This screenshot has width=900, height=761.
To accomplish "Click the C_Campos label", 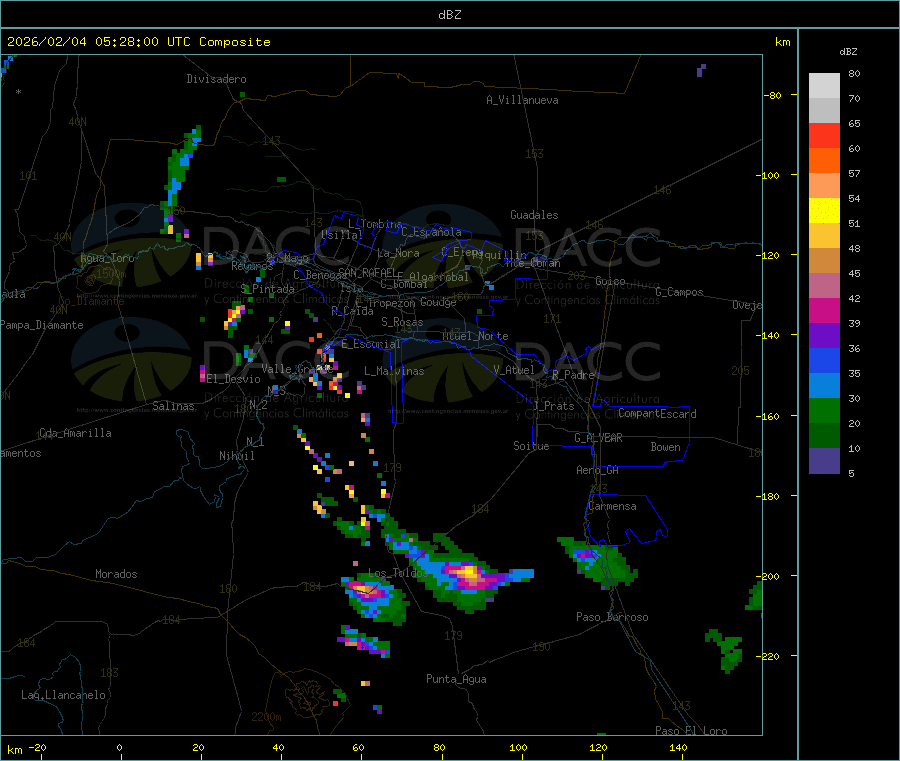I will coord(680,292).
